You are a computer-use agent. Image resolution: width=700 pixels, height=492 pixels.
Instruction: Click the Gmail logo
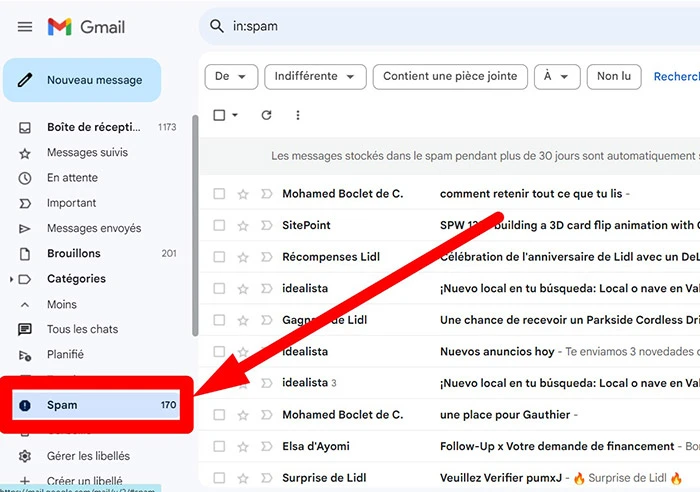click(x=86, y=27)
